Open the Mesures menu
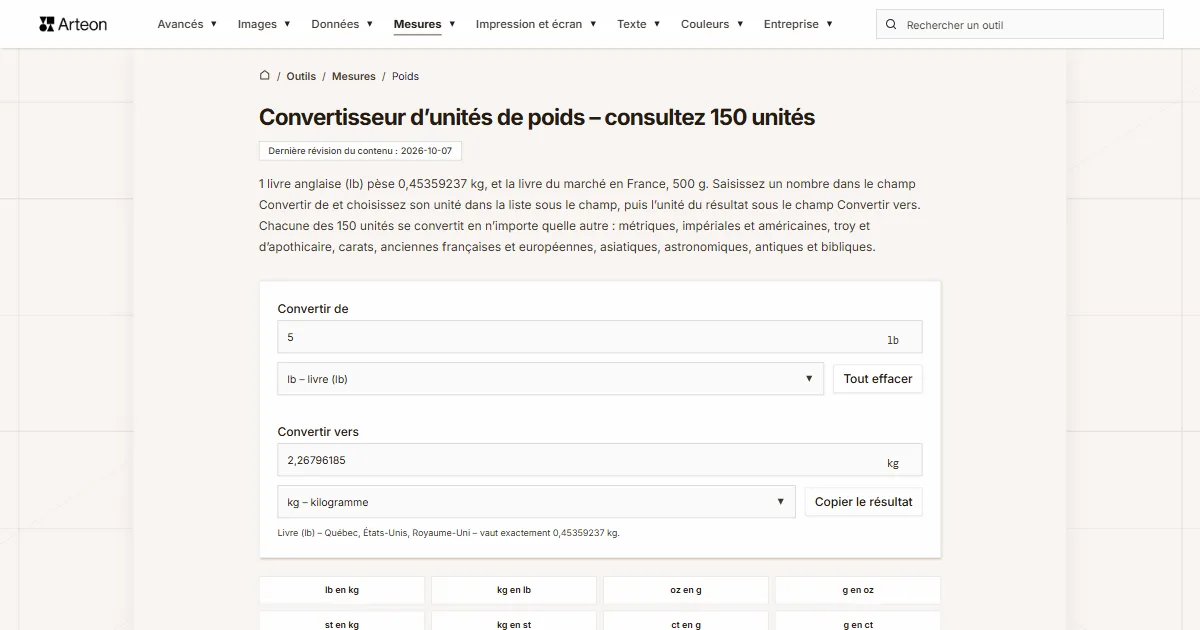This screenshot has width=1200, height=630. [x=424, y=24]
